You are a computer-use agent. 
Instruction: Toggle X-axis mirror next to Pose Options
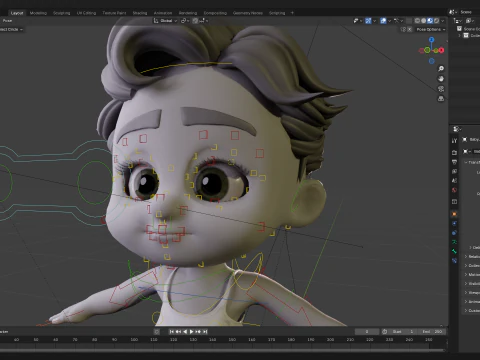tap(410, 29)
